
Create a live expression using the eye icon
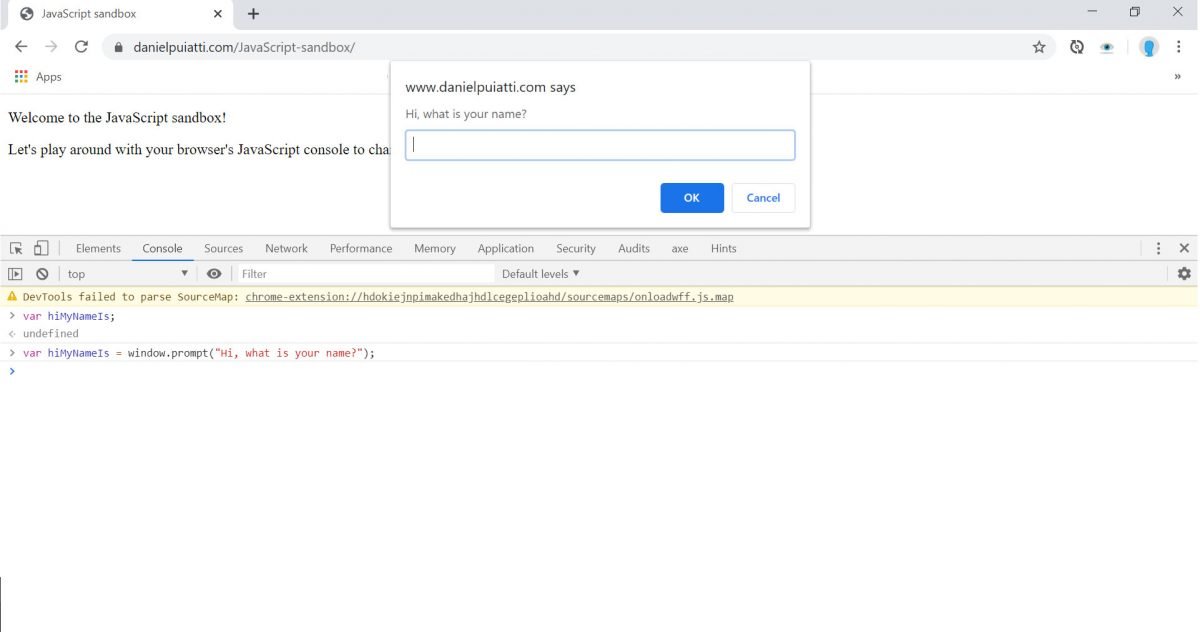(x=214, y=273)
